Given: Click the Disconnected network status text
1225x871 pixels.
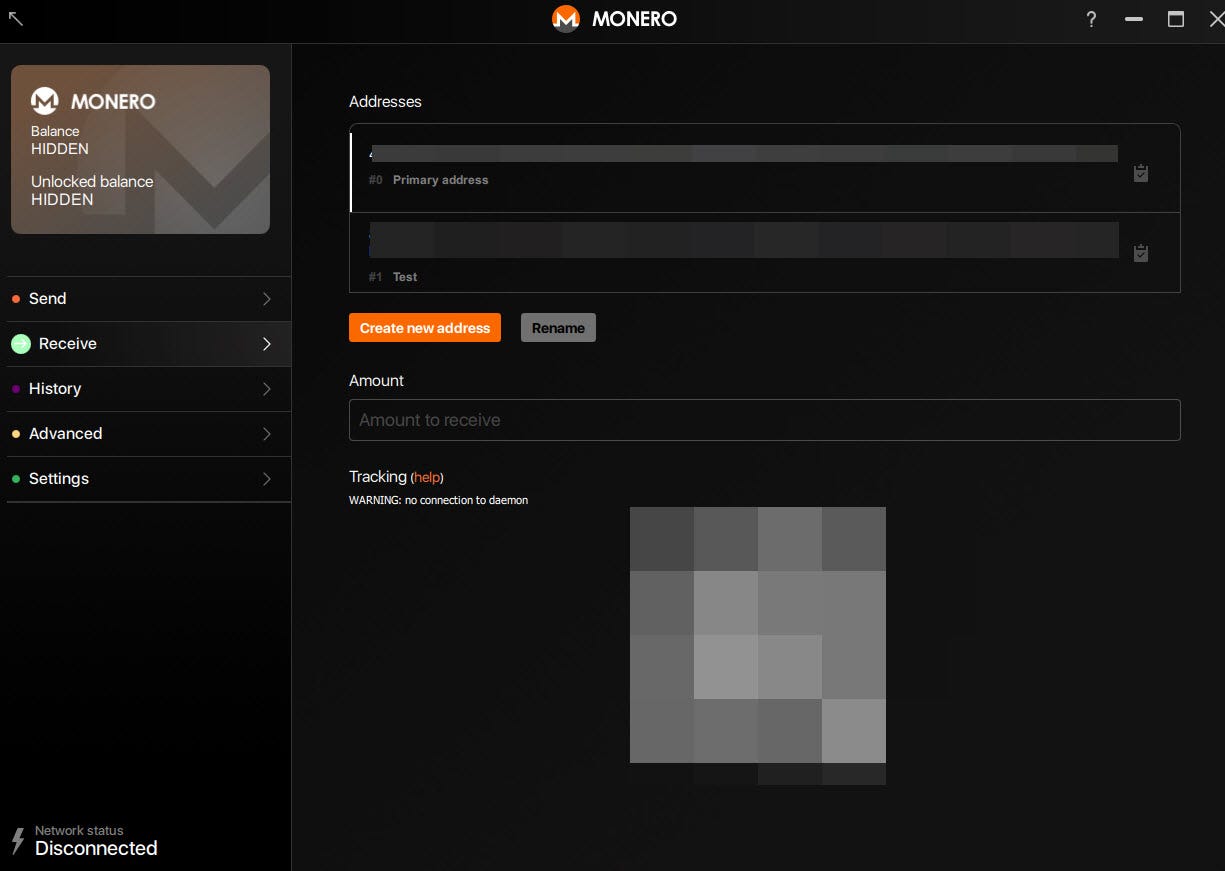Looking at the screenshot, I should pyautogui.click(x=96, y=848).
